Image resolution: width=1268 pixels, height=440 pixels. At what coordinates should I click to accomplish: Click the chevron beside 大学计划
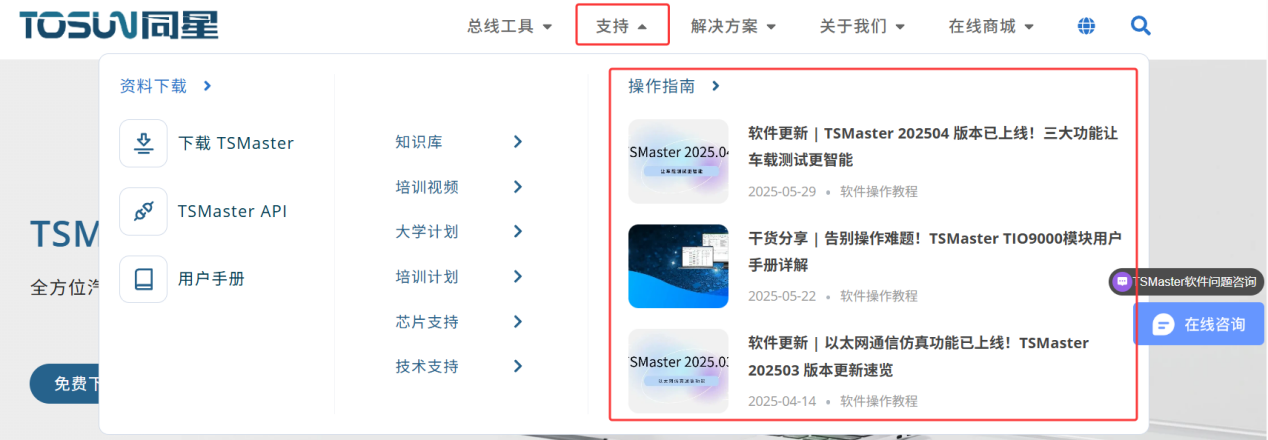click(518, 232)
